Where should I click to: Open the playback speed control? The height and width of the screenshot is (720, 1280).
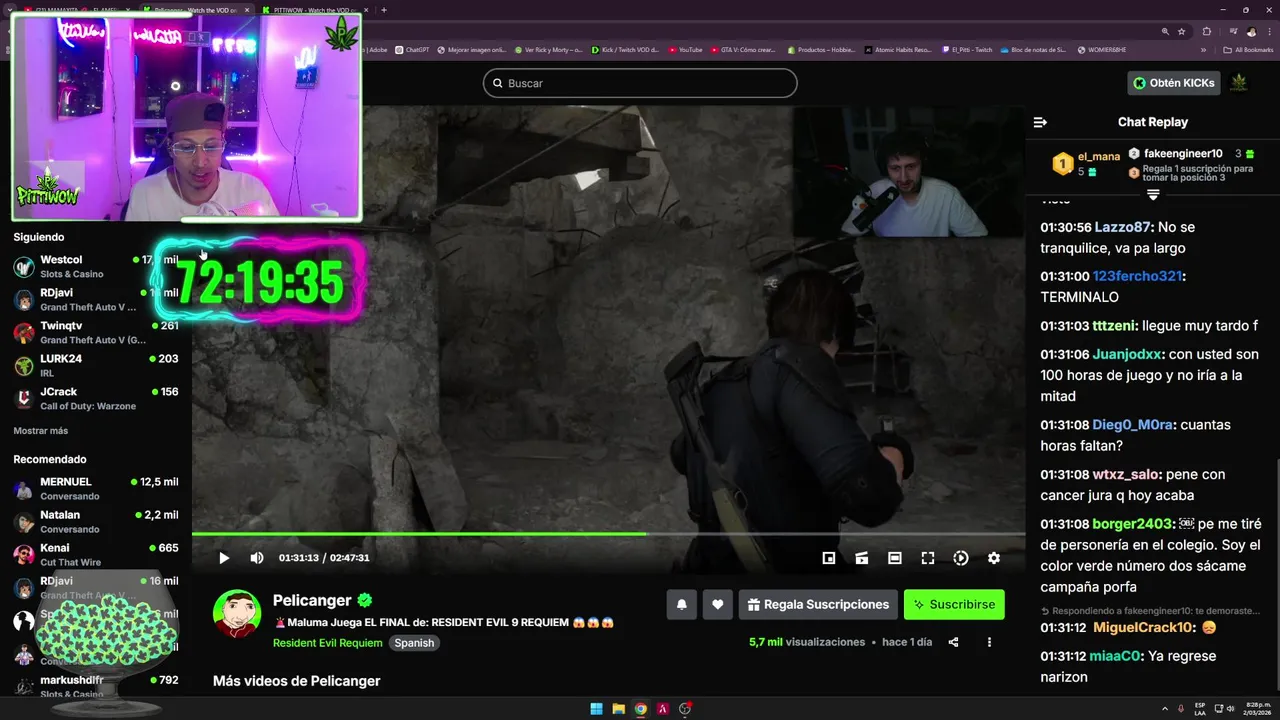(x=961, y=558)
